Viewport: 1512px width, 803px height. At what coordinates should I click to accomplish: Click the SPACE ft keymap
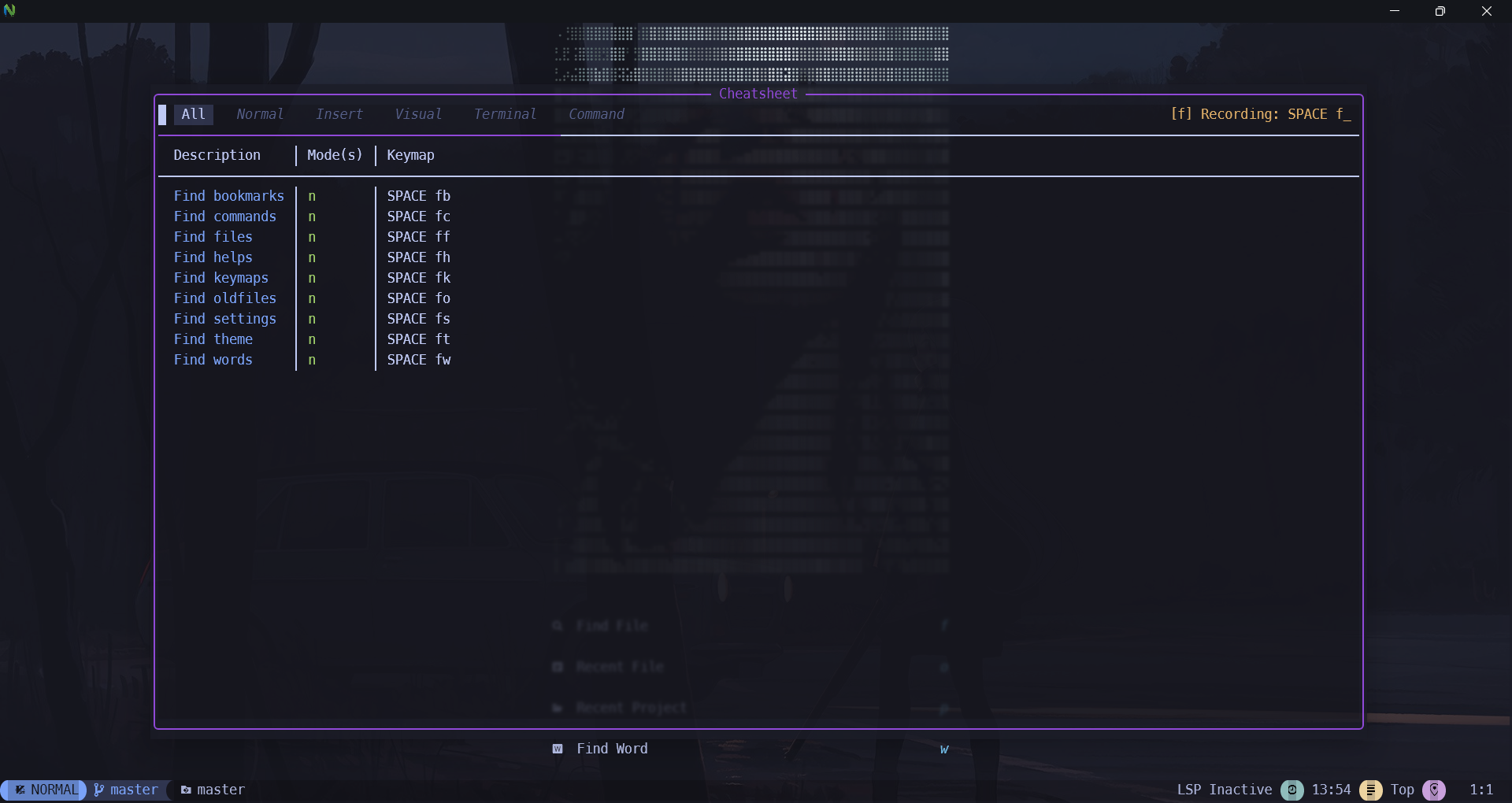[419, 339]
